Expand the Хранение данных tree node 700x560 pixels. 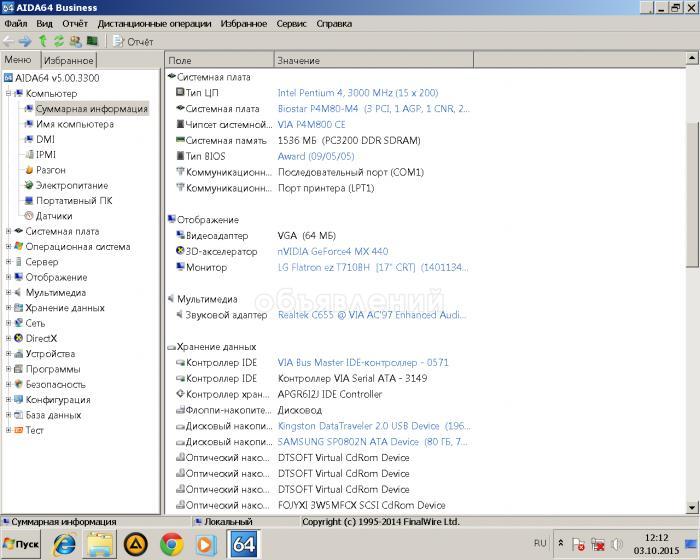[9, 308]
